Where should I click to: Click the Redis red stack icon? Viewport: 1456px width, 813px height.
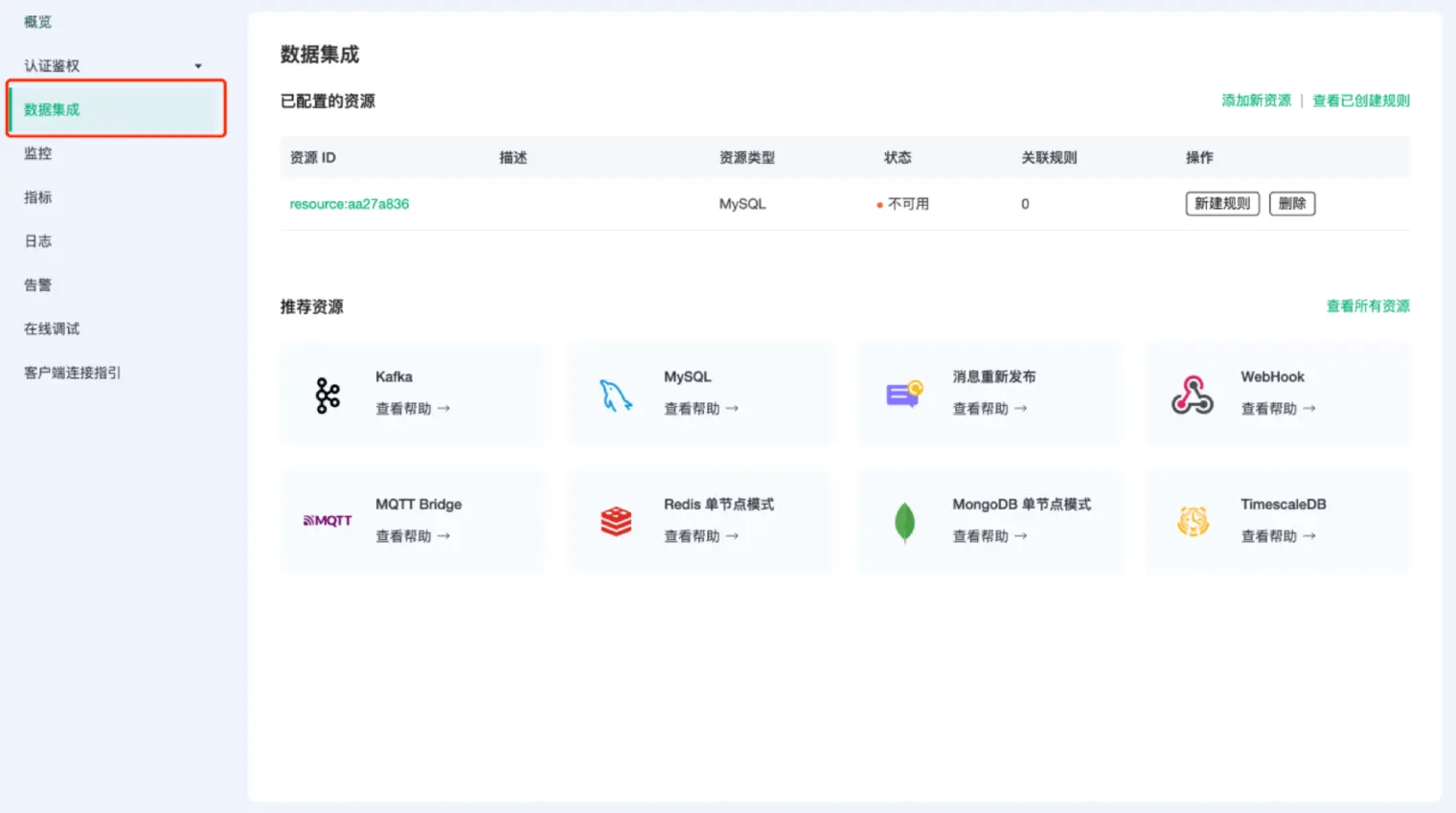pyautogui.click(x=616, y=522)
